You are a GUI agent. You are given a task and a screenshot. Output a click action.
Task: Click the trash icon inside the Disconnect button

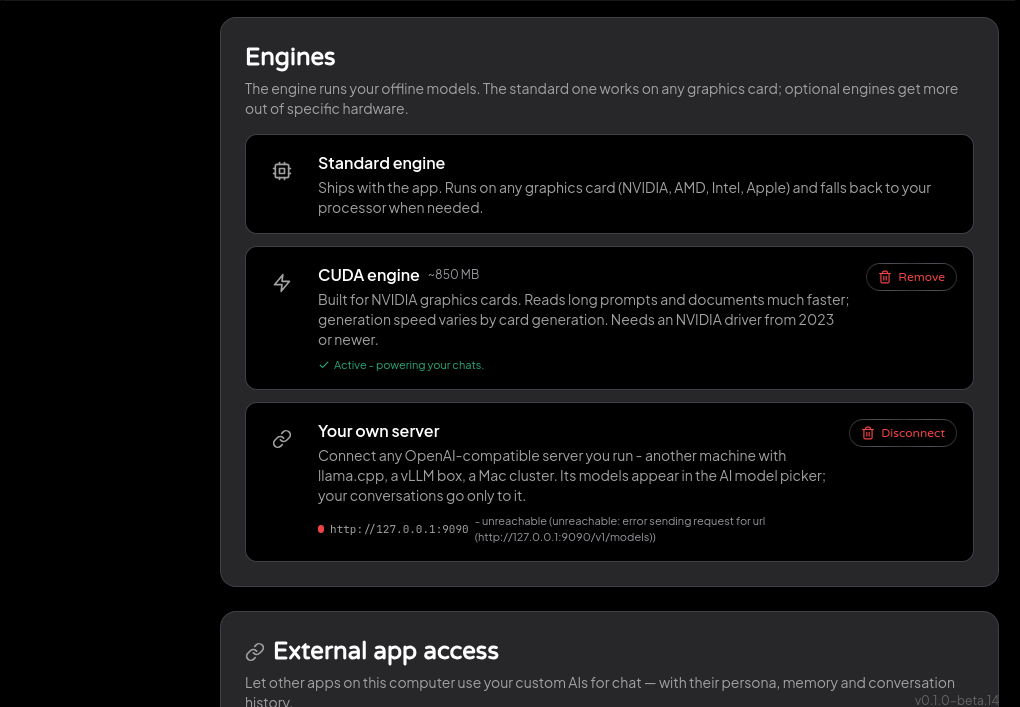868,433
